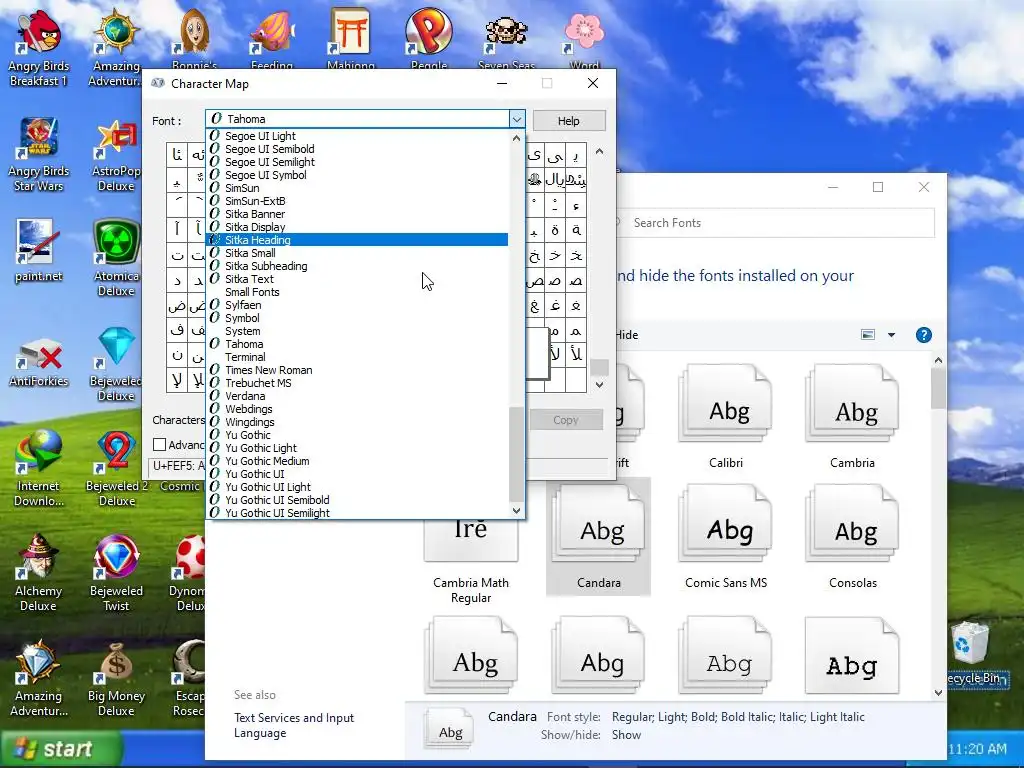Select the Candara font thumbnail
The height and width of the screenshot is (768, 1024).
tap(598, 537)
